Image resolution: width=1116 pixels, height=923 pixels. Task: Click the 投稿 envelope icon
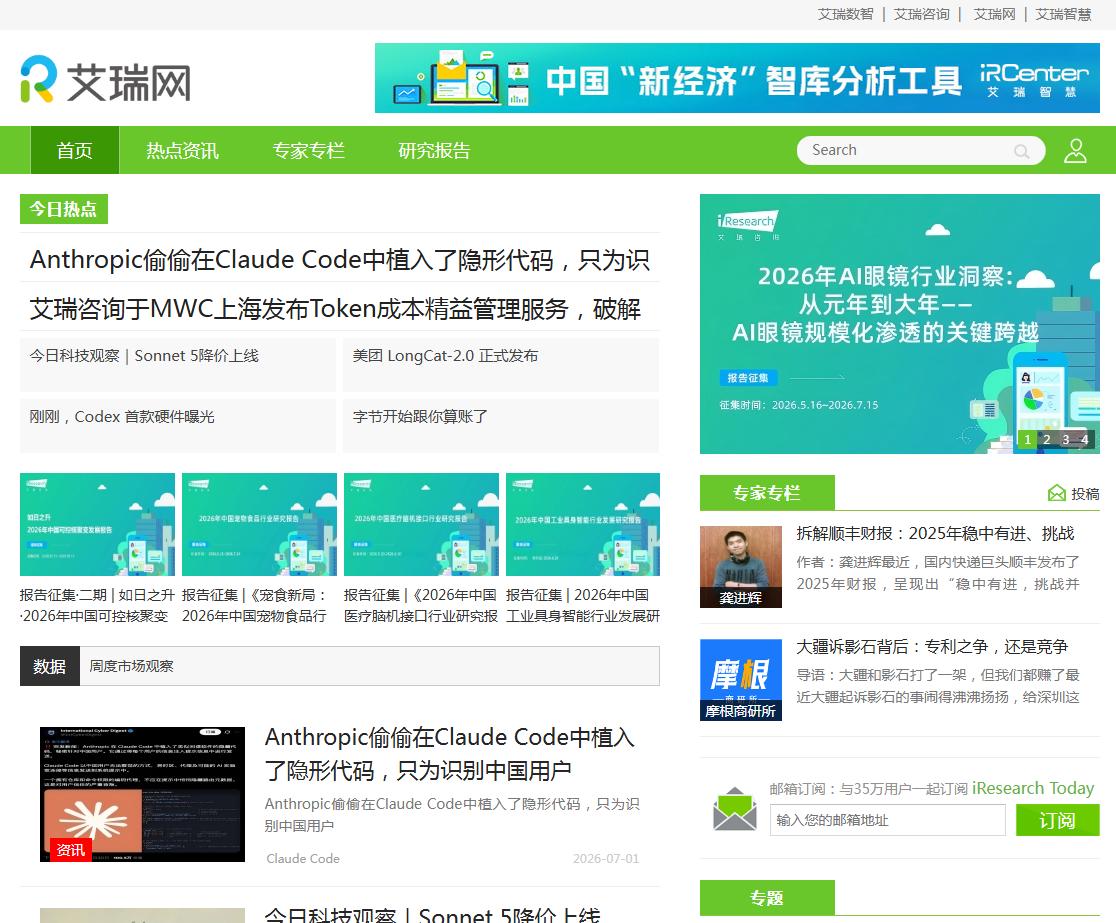point(1056,493)
